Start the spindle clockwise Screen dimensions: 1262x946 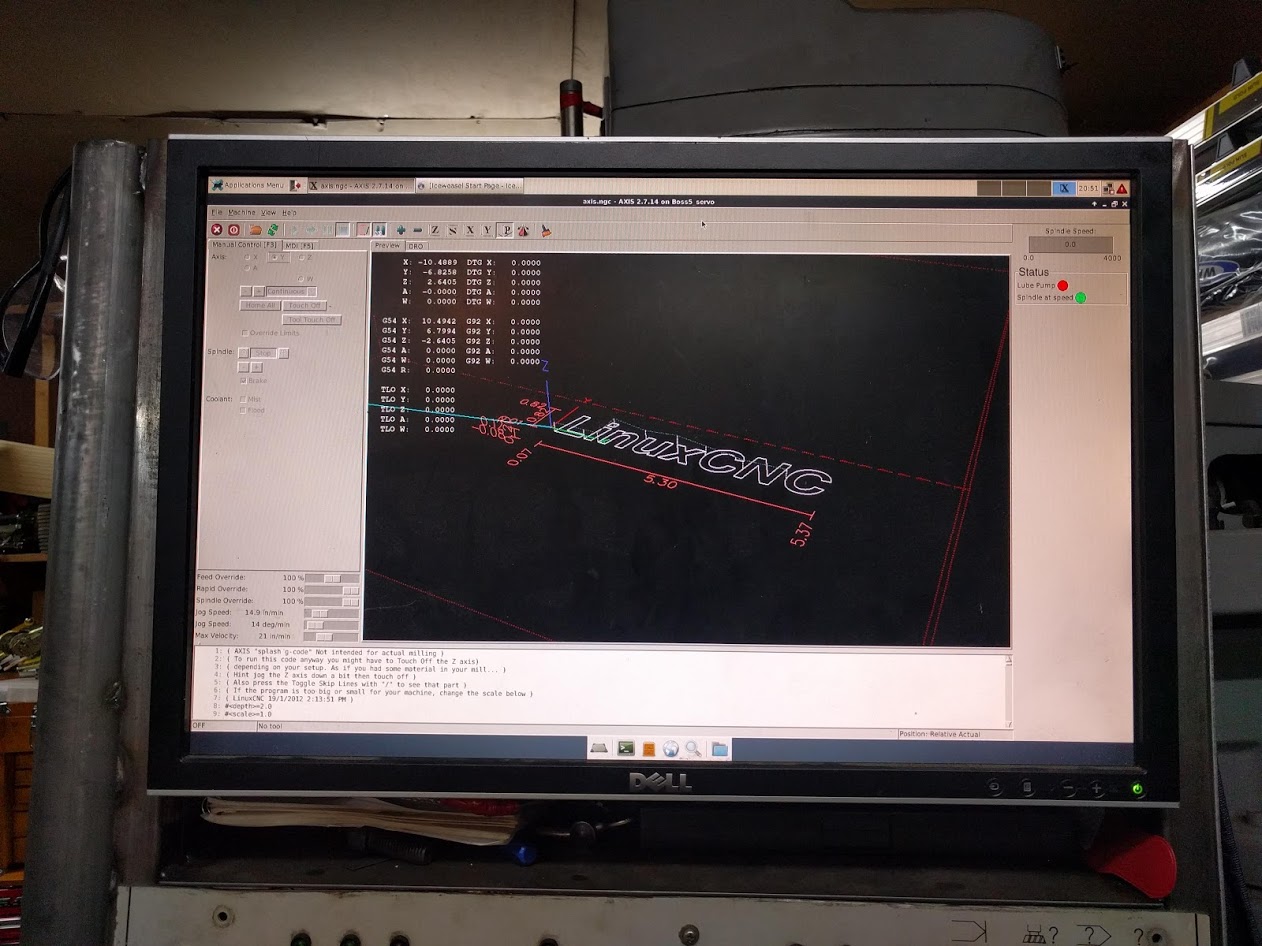[284, 353]
